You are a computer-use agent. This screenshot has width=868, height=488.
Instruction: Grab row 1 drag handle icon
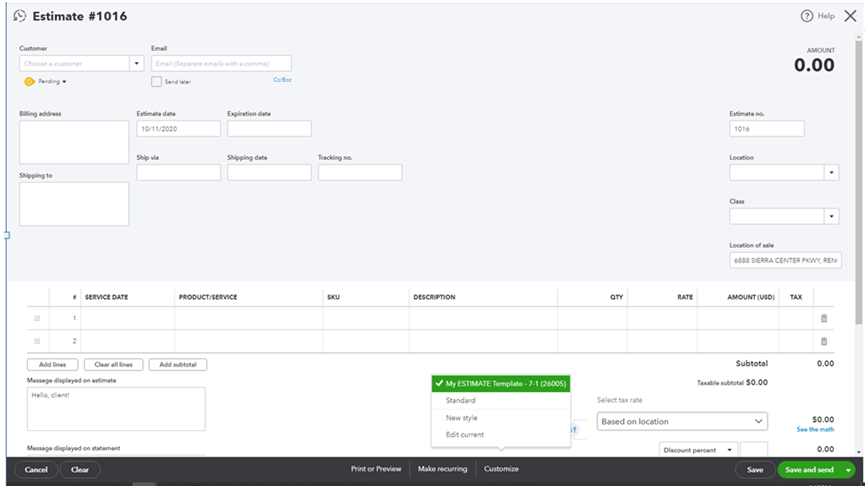coord(37,318)
